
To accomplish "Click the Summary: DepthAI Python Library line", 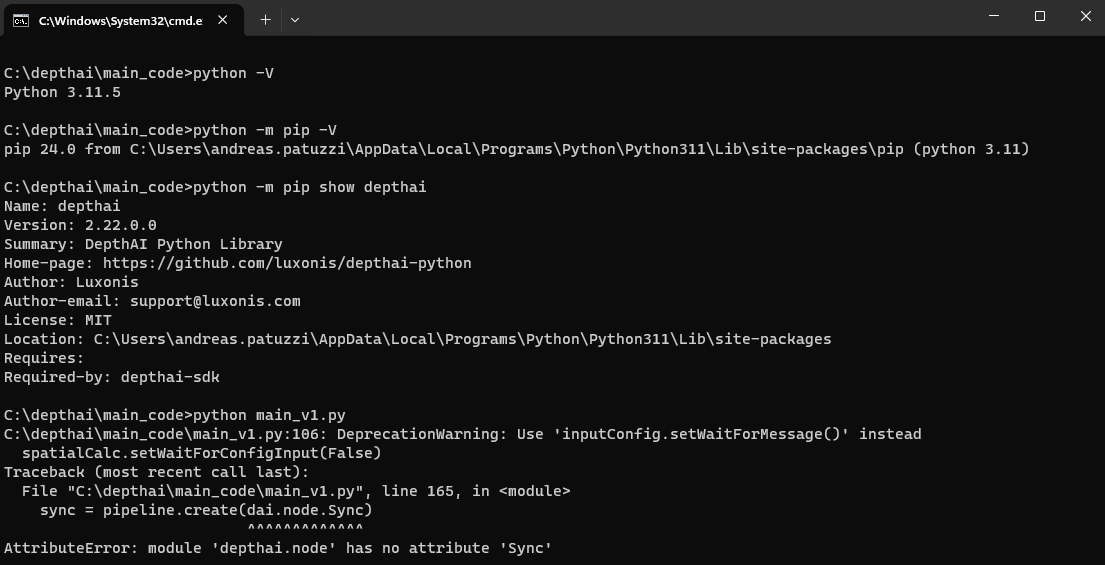I will pyautogui.click(x=143, y=244).
